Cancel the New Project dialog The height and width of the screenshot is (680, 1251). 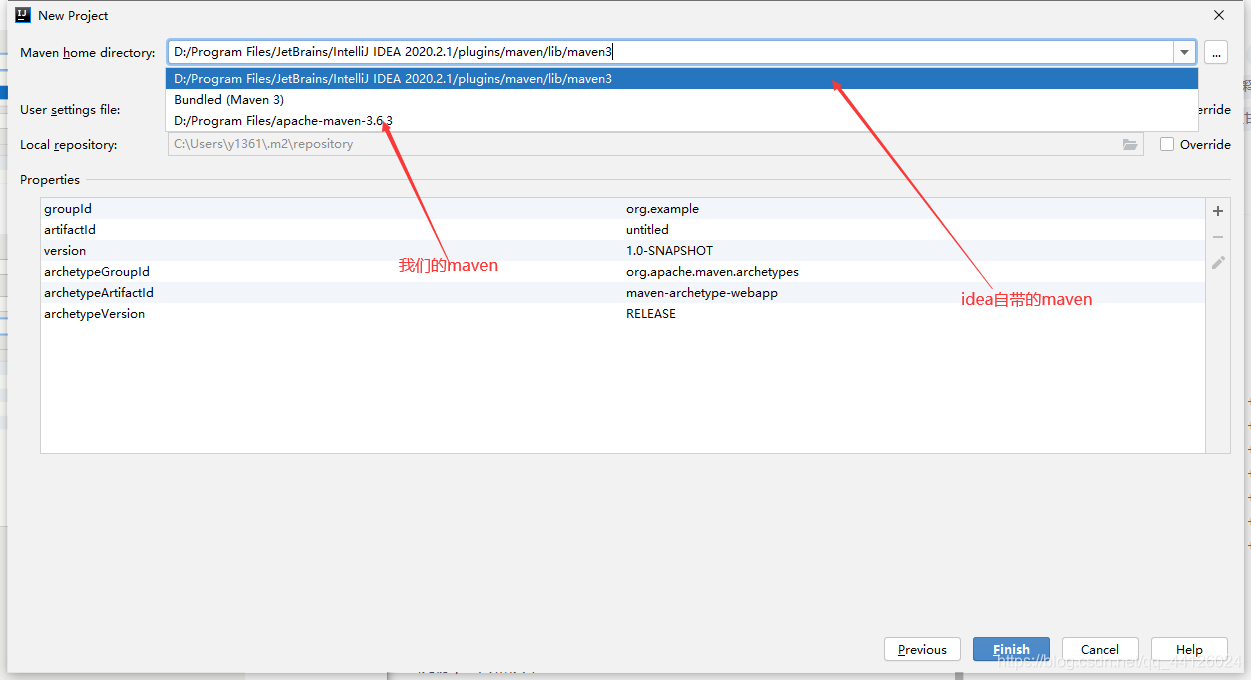pyautogui.click(x=1100, y=649)
